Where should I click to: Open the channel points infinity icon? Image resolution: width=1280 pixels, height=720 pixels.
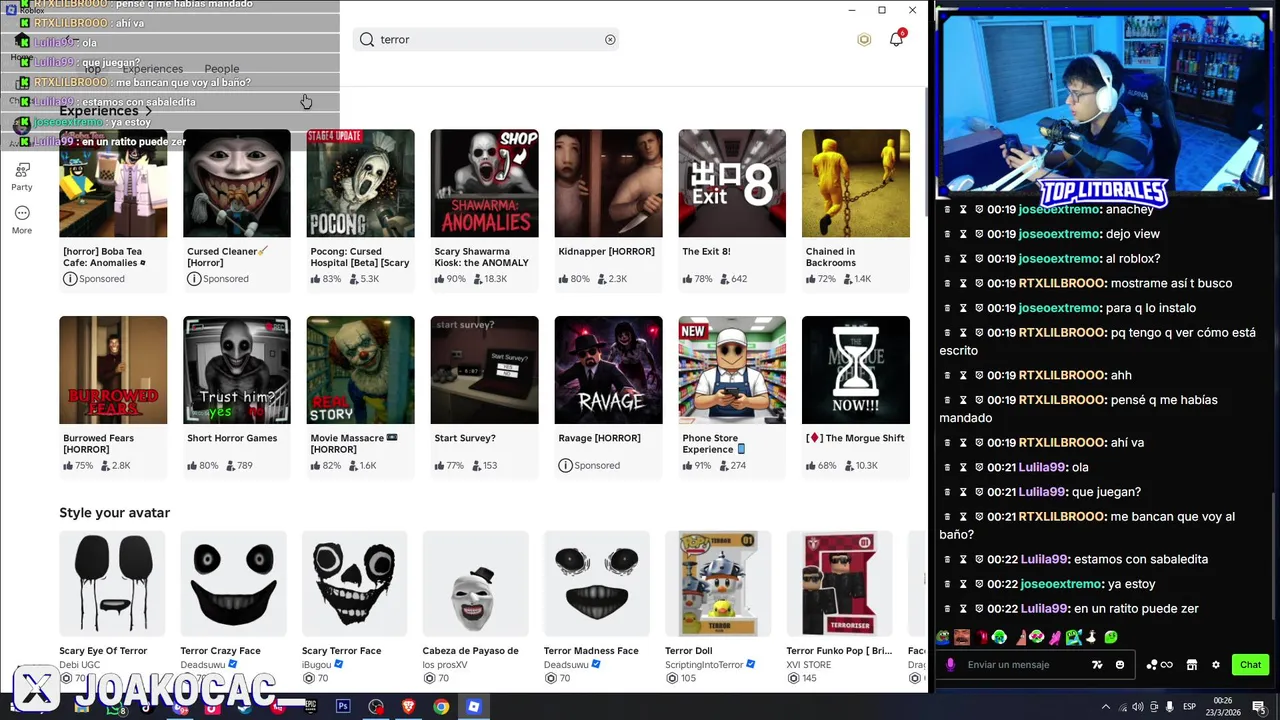(1160, 665)
